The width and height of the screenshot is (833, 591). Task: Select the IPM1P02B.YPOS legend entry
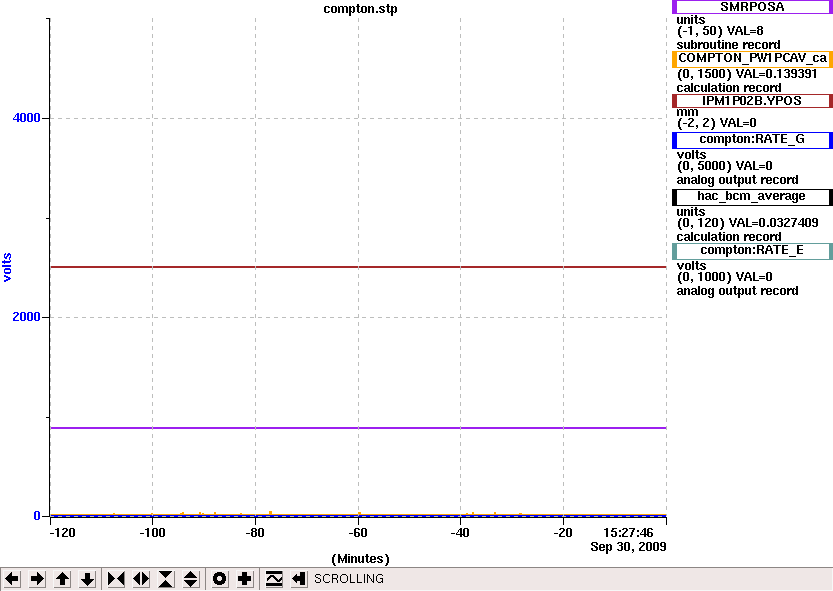pos(752,101)
